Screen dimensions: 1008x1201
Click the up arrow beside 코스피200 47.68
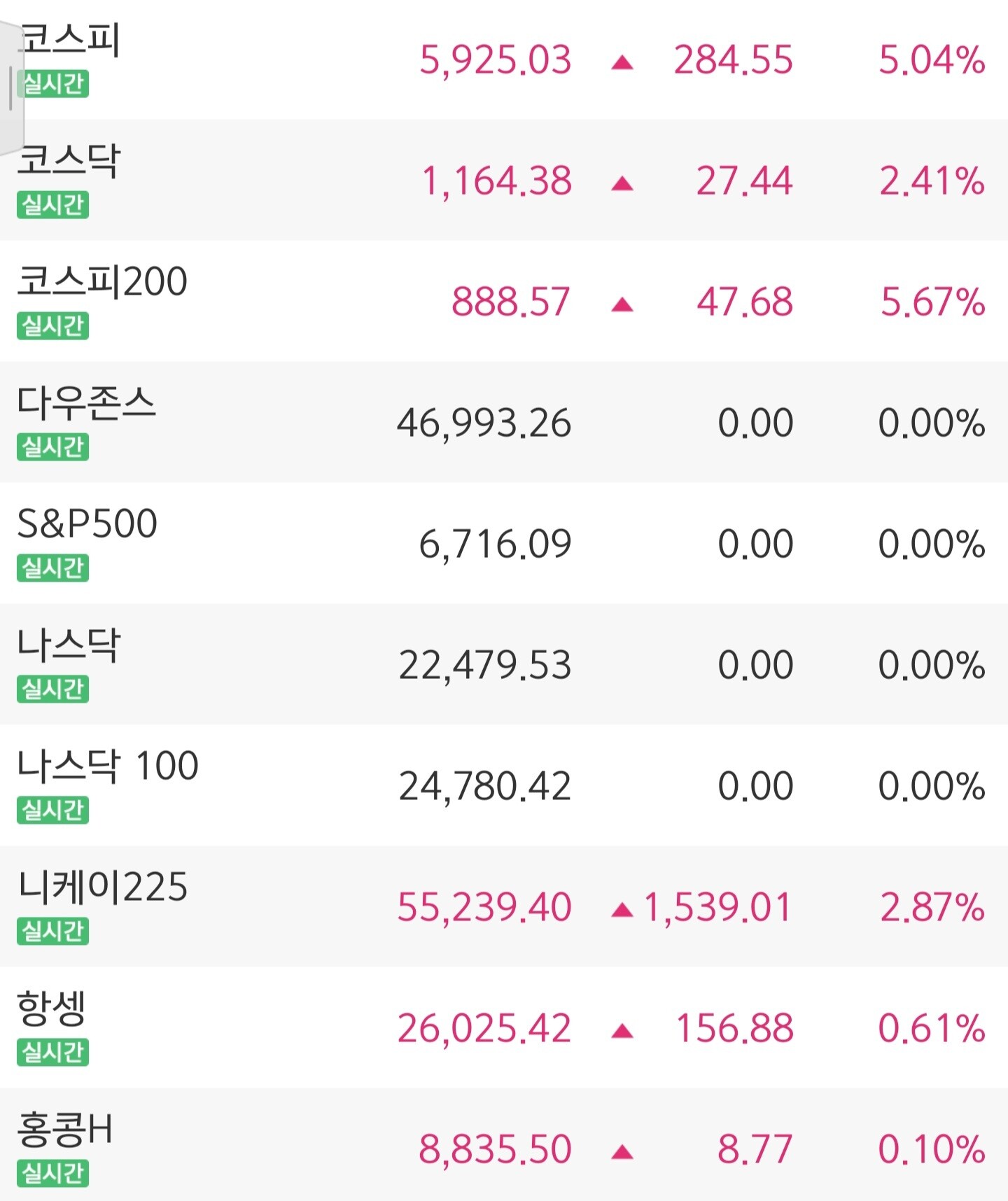pyautogui.click(x=622, y=305)
